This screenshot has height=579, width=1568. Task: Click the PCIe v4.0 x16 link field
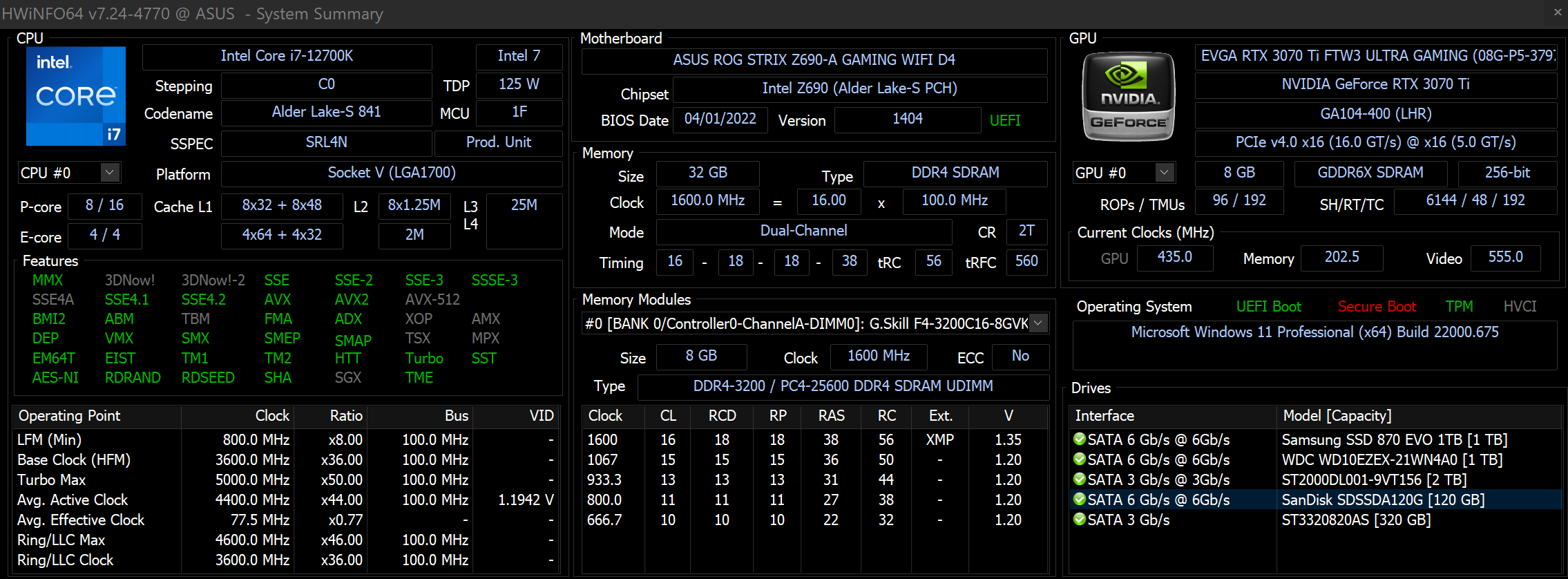(x=1376, y=142)
